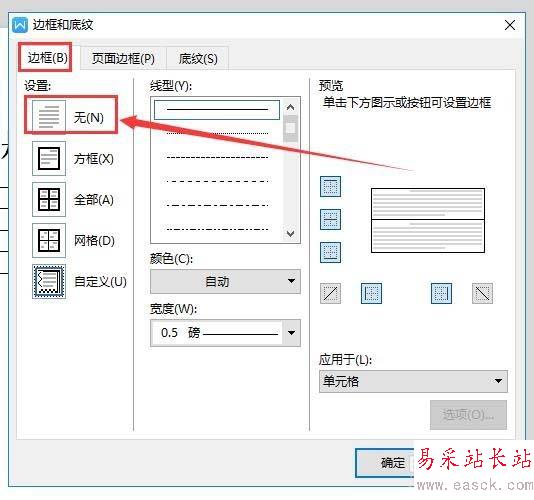Click the 自定义(U) label text
The width and height of the screenshot is (534, 500).
[100, 282]
